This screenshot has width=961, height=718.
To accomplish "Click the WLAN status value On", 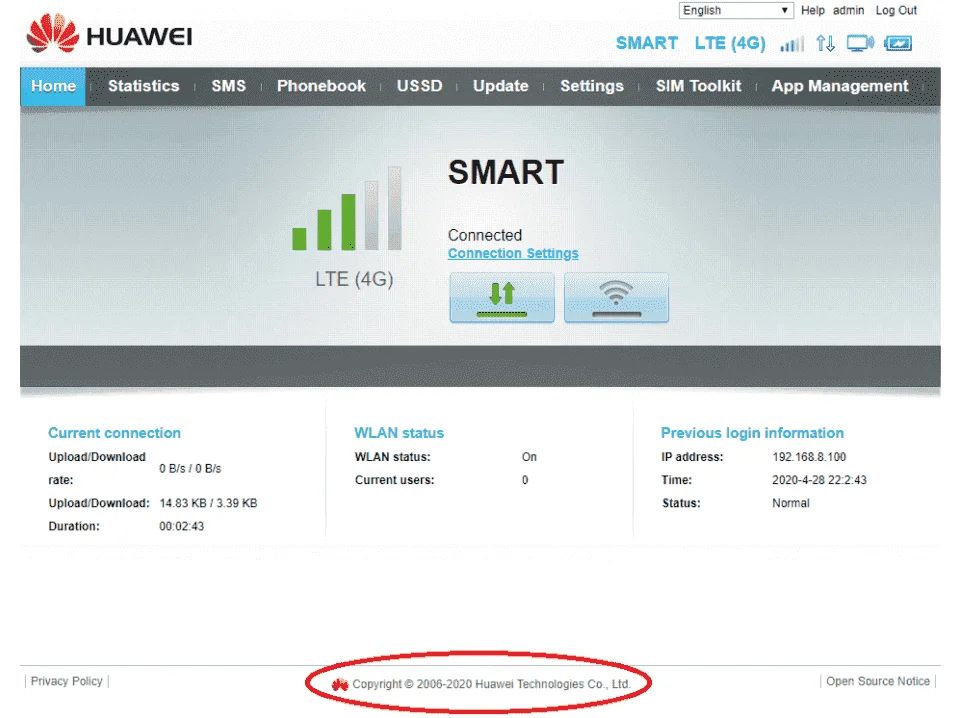I will pos(529,457).
